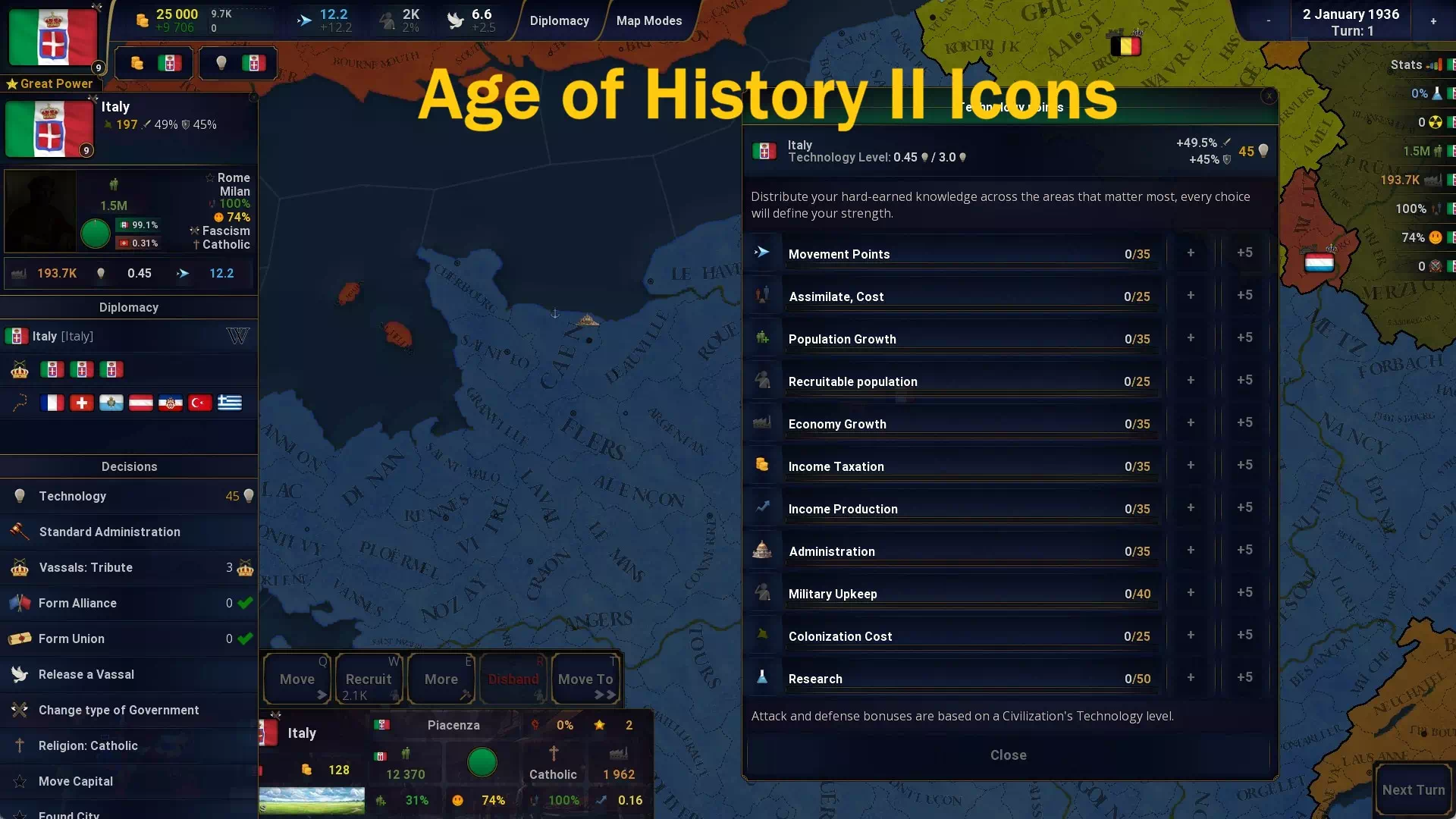Click the Move To button
Image resolution: width=1456 pixels, height=819 pixels.
click(x=585, y=679)
